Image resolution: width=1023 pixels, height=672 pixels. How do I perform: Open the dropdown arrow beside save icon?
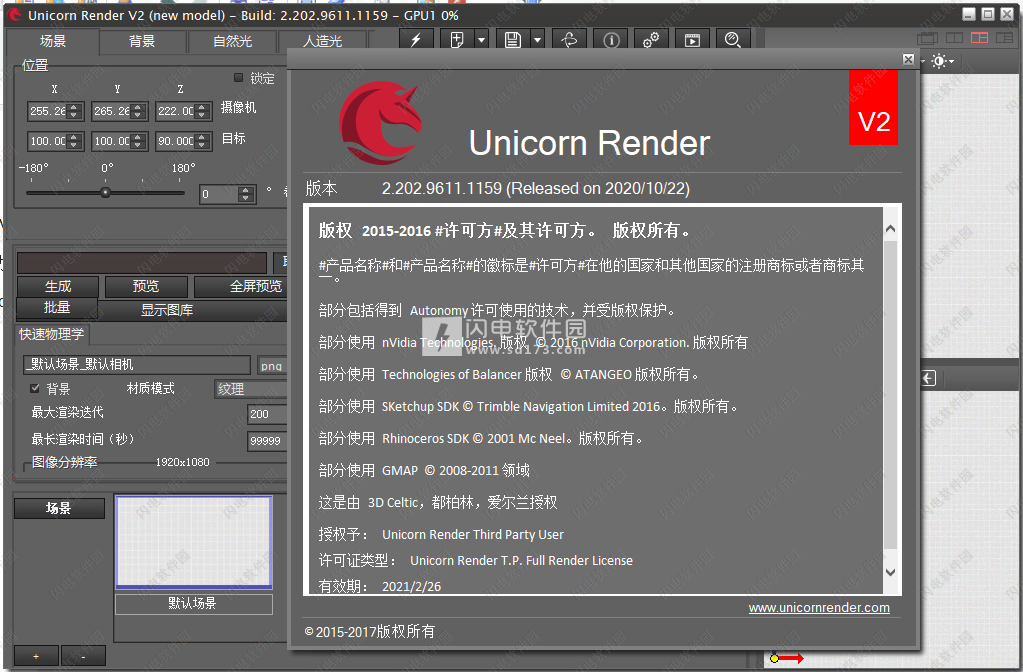click(538, 40)
